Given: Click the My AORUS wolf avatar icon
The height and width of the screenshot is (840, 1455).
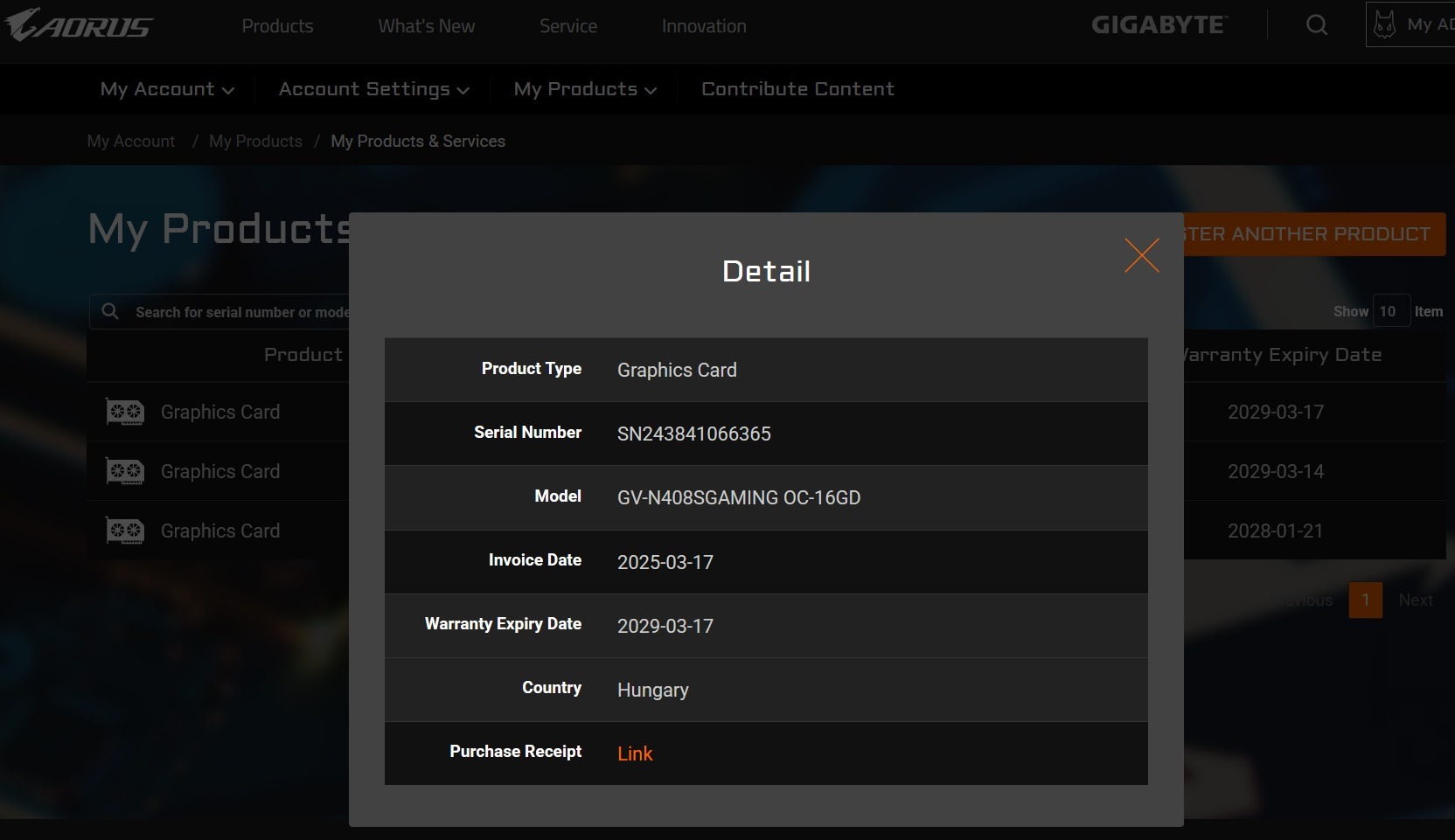Looking at the screenshot, I should [x=1385, y=24].
